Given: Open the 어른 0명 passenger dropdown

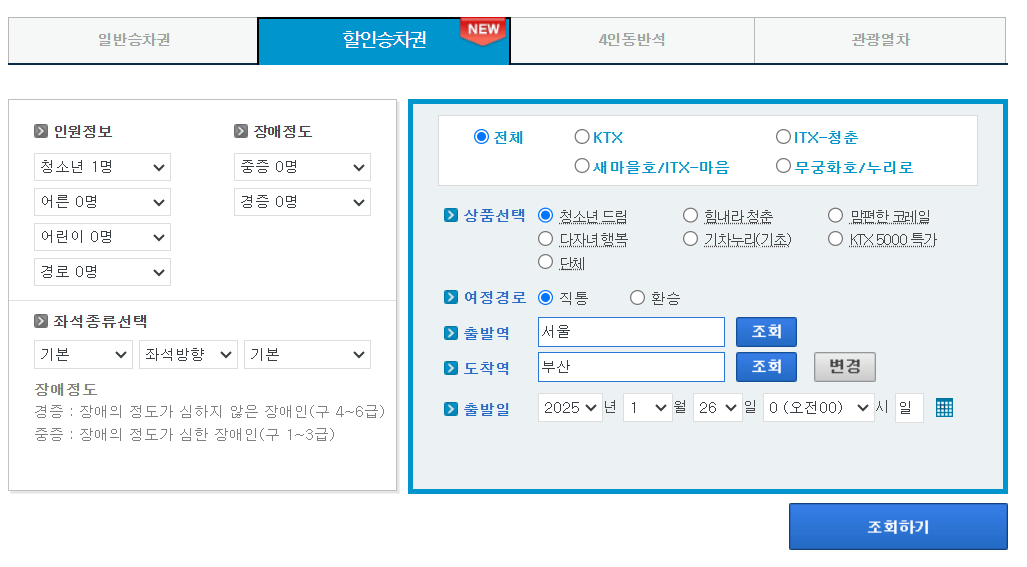Looking at the screenshot, I should (x=102, y=202).
